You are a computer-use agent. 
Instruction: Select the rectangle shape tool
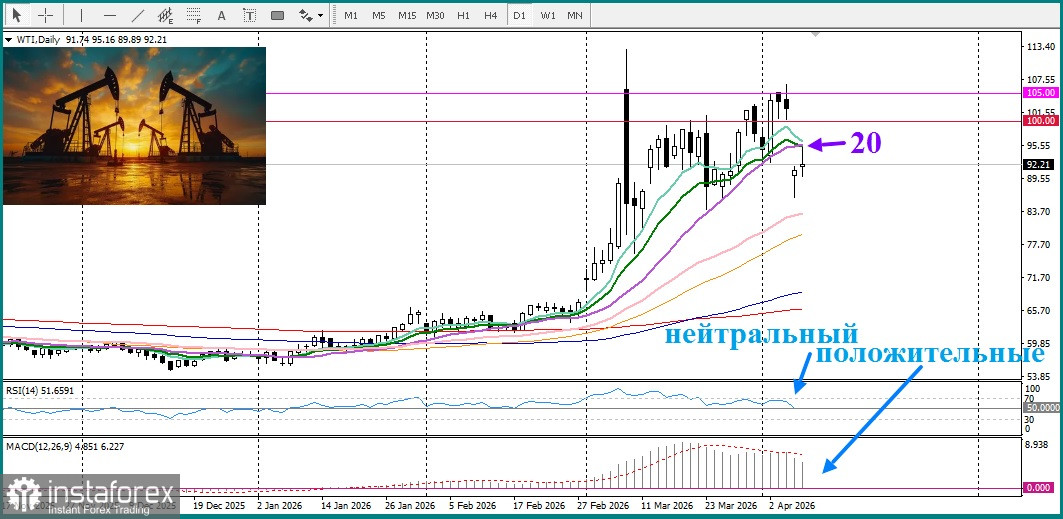pos(277,15)
